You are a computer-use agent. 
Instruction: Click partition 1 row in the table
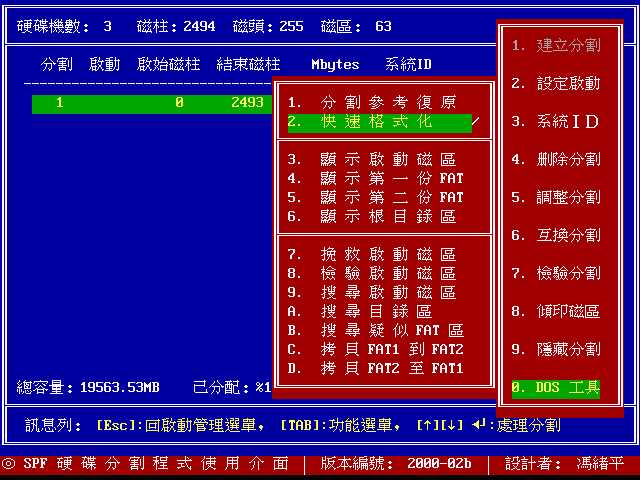[x=152, y=103]
